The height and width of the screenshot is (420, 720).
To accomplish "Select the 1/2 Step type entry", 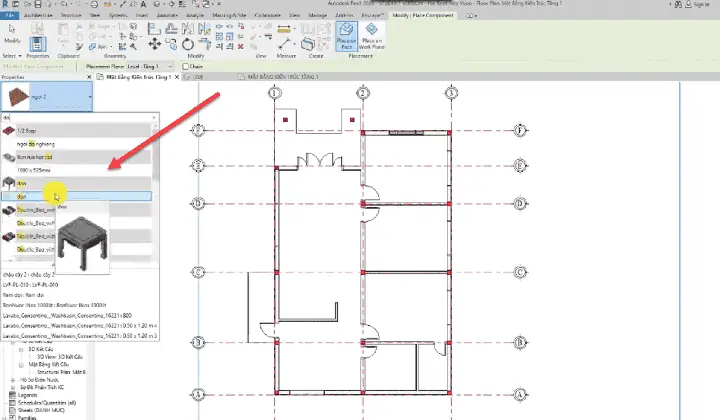I will tap(76, 131).
